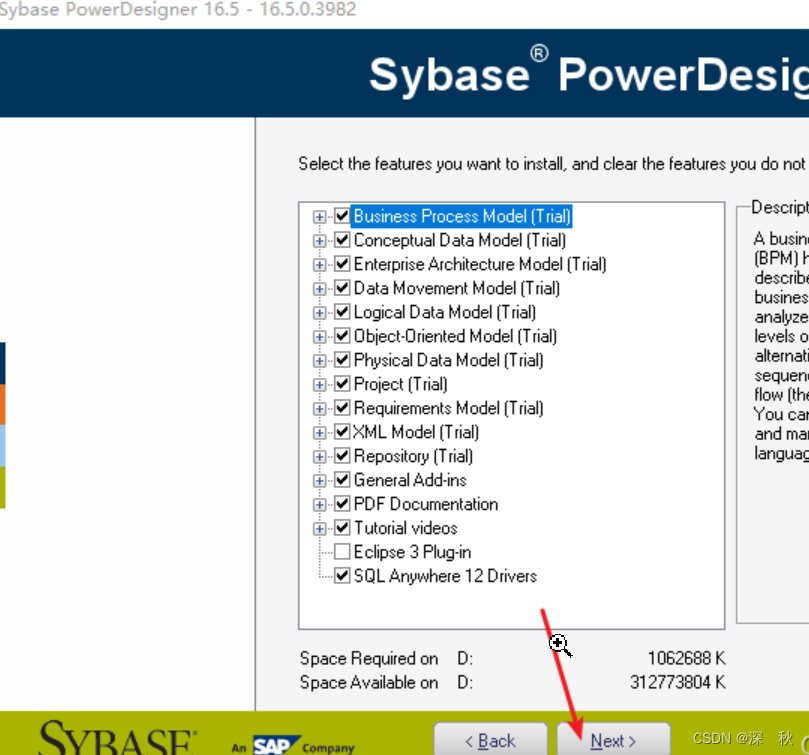Uncheck Business Process Model (Trial) checkbox
The width and height of the screenshot is (809, 755).
coord(342,216)
